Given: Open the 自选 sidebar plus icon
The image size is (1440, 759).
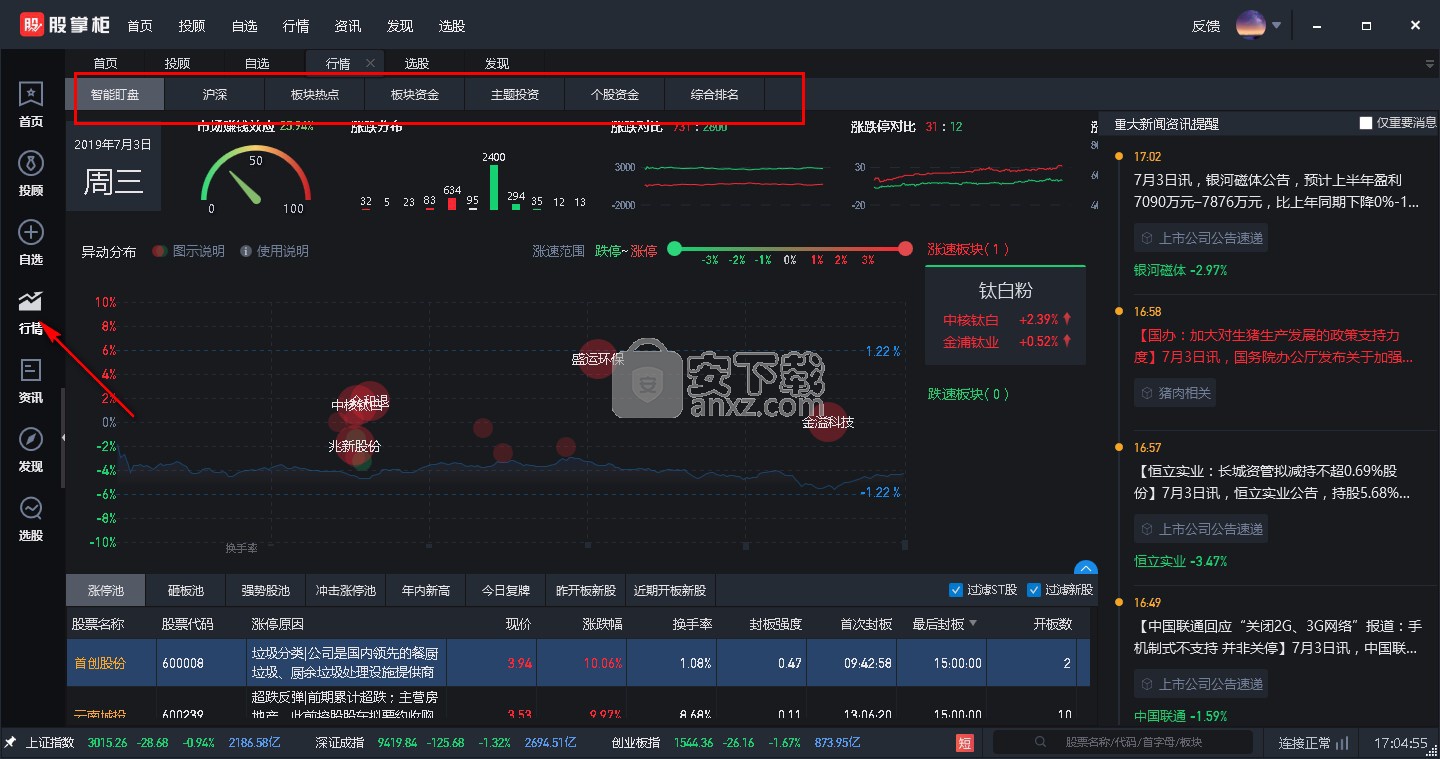Looking at the screenshot, I should coord(31,232).
